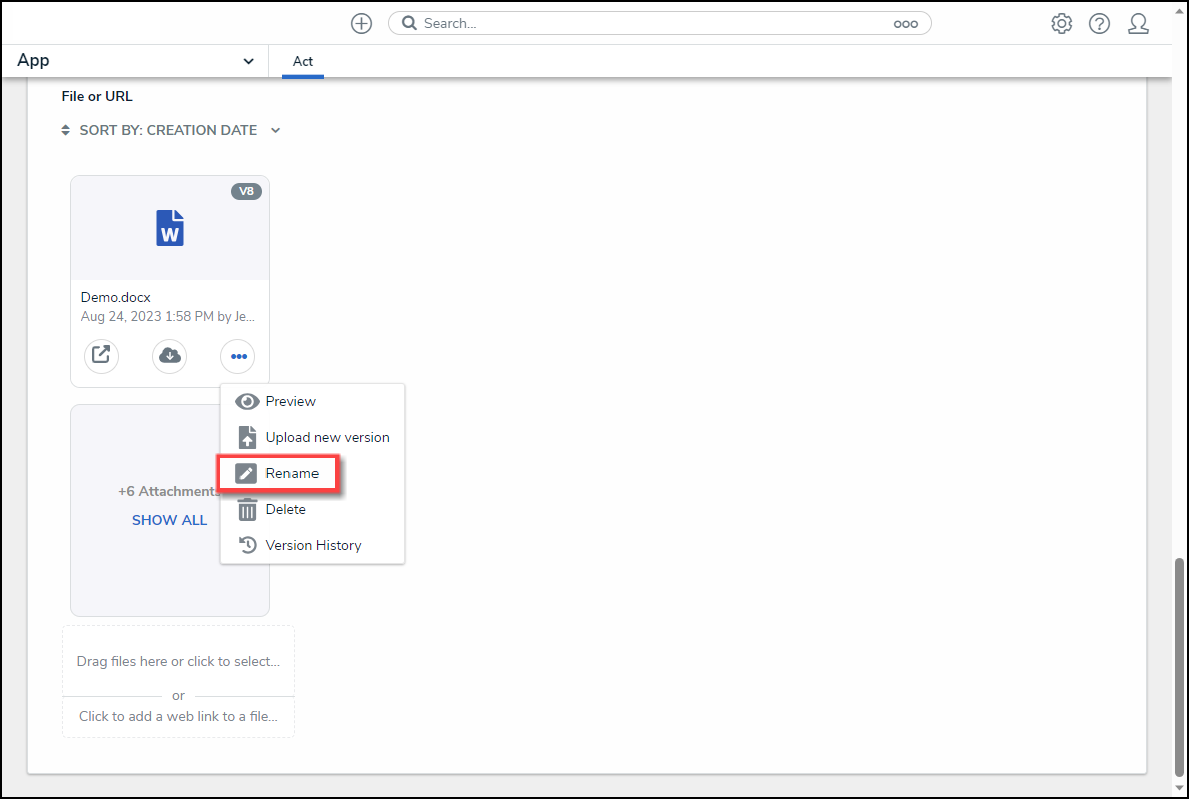This screenshot has height=799, width=1189.
Task: Switch to the Act tab
Action: [303, 61]
